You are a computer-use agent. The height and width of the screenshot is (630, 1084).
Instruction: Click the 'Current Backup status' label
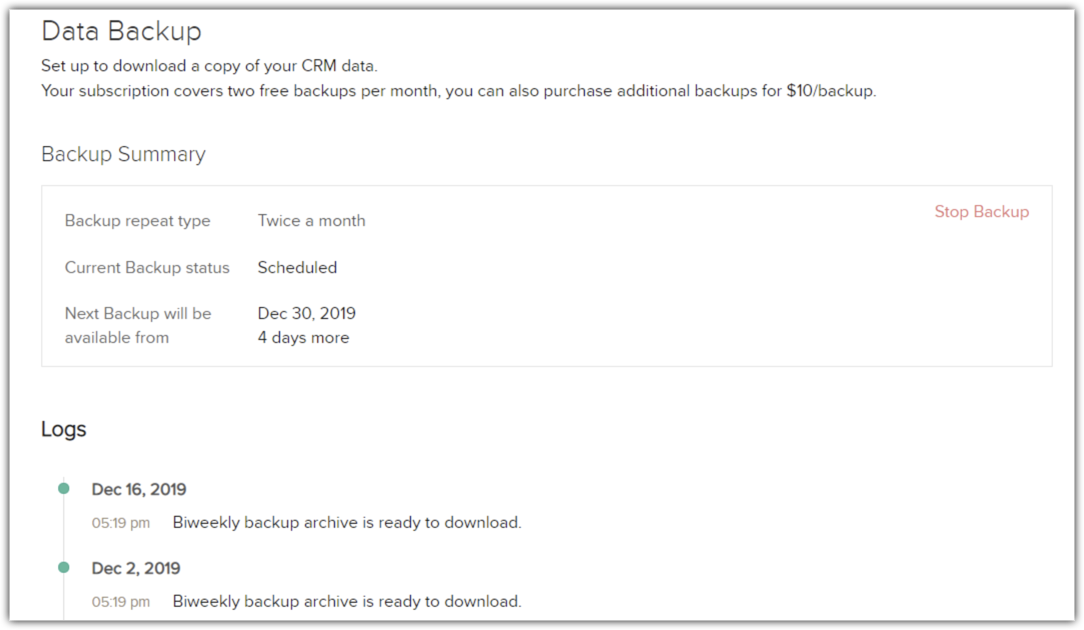coord(147,267)
